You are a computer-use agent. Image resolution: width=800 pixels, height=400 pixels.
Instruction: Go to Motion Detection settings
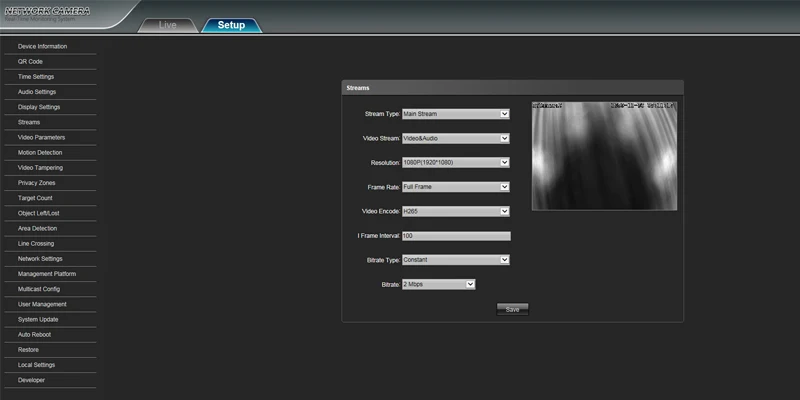(40, 153)
